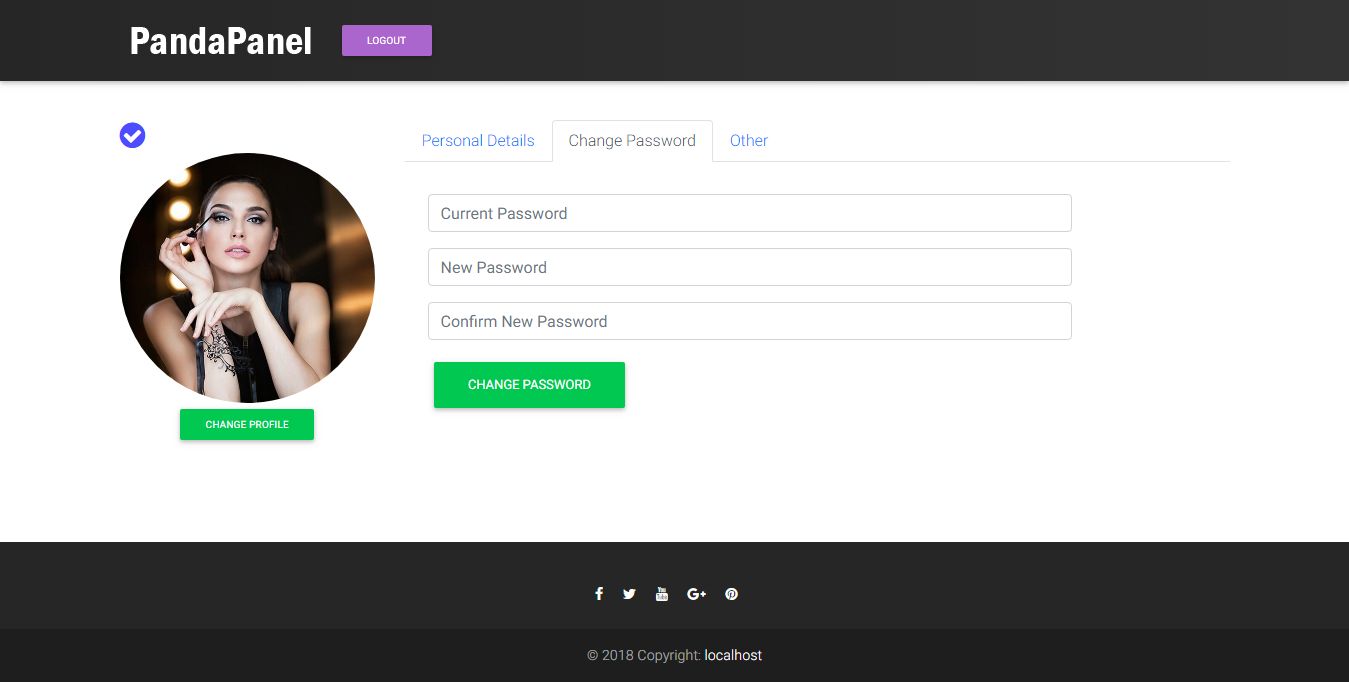Screen dimensions: 1349x682
Task: Submit with the Change Password button
Action: (x=529, y=385)
